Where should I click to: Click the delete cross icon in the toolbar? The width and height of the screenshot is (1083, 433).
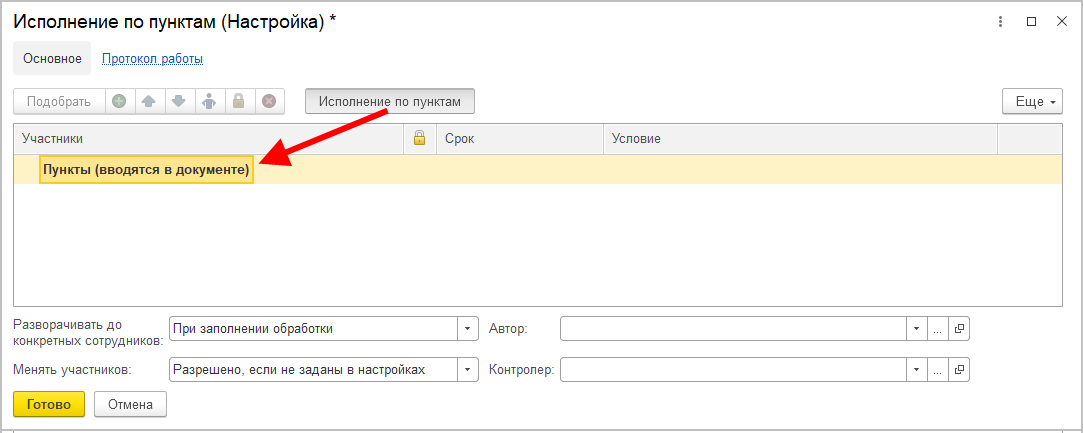(268, 101)
